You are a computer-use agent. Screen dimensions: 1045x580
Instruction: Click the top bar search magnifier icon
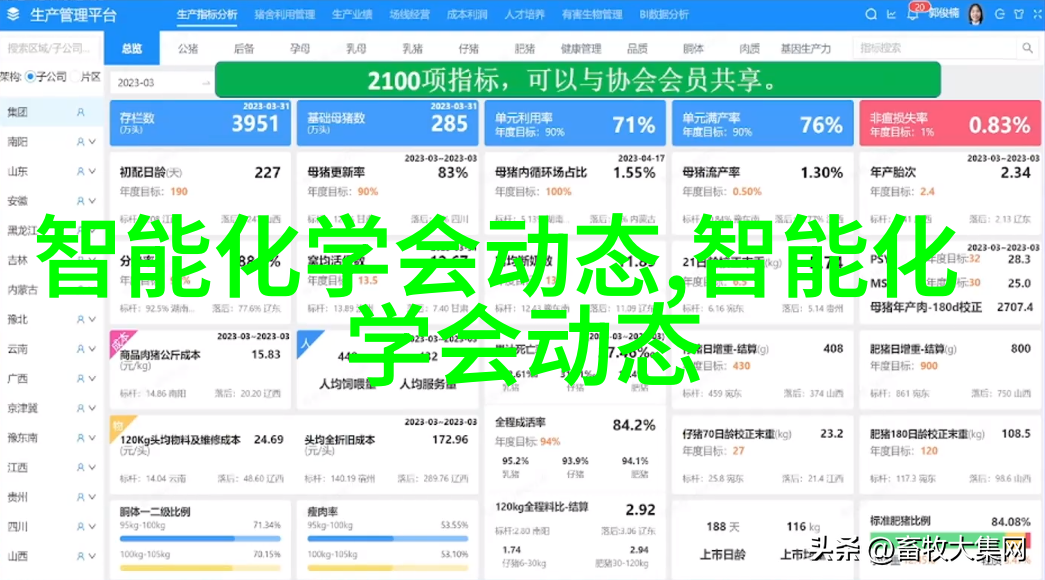[x=870, y=14]
